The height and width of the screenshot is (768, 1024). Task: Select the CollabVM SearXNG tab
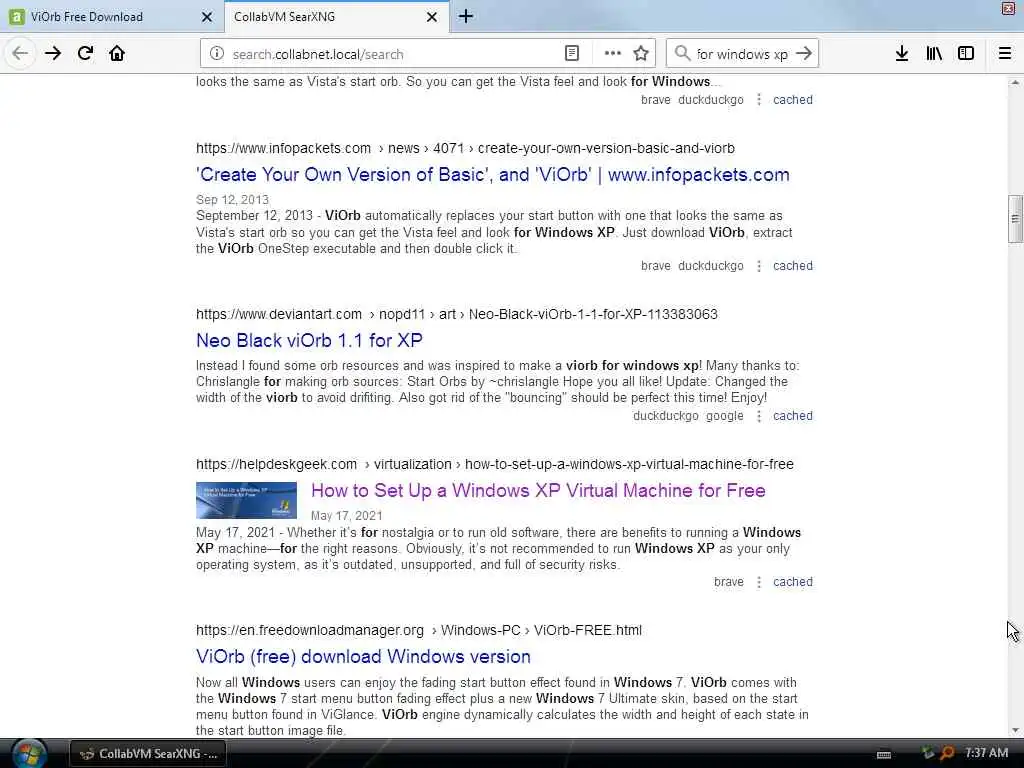pyautogui.click(x=336, y=17)
